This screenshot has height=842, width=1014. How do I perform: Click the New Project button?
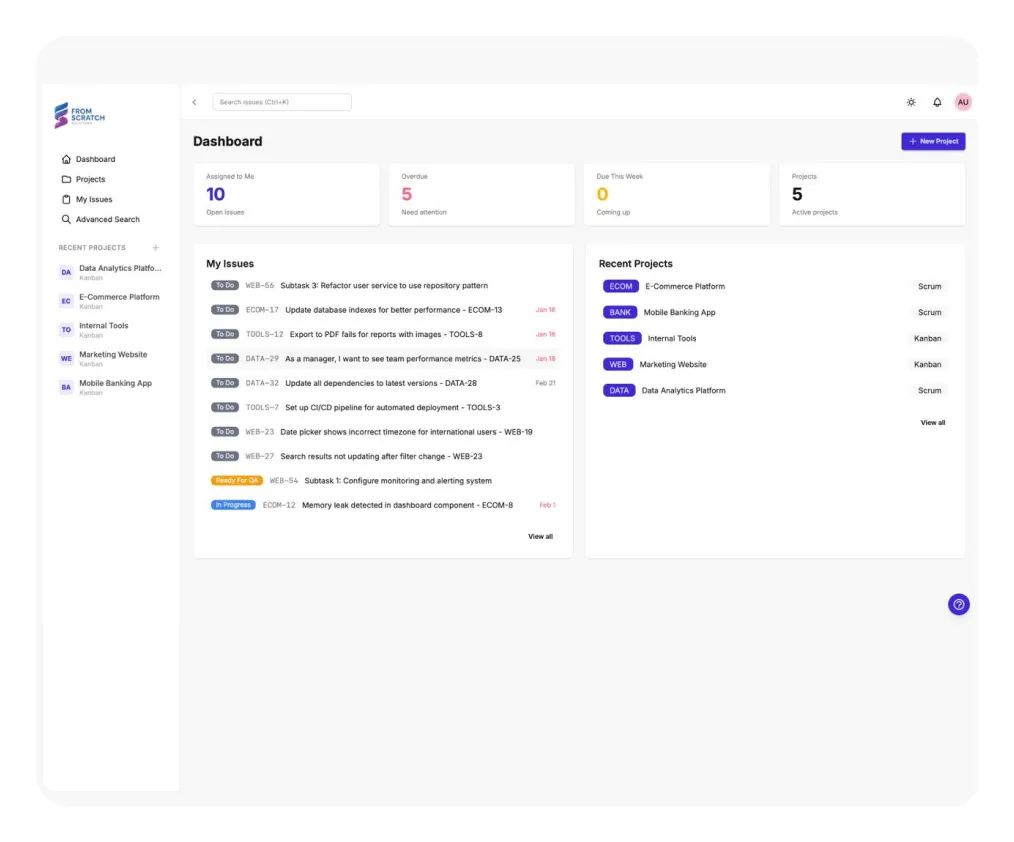[933, 142]
